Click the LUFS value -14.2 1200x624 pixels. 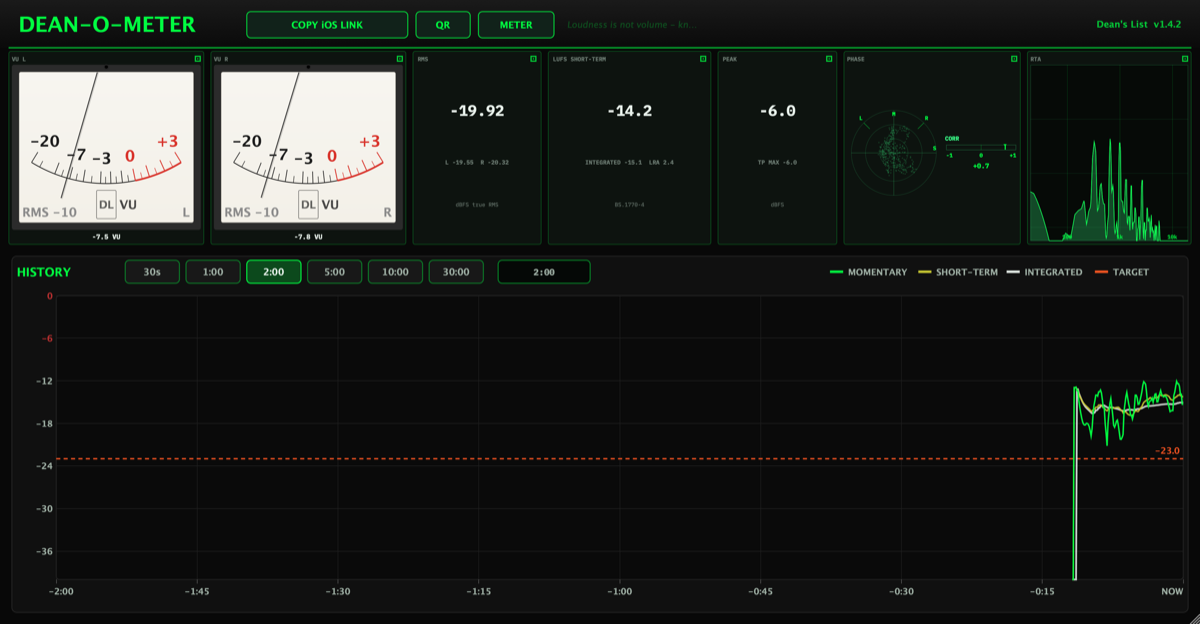(629, 111)
